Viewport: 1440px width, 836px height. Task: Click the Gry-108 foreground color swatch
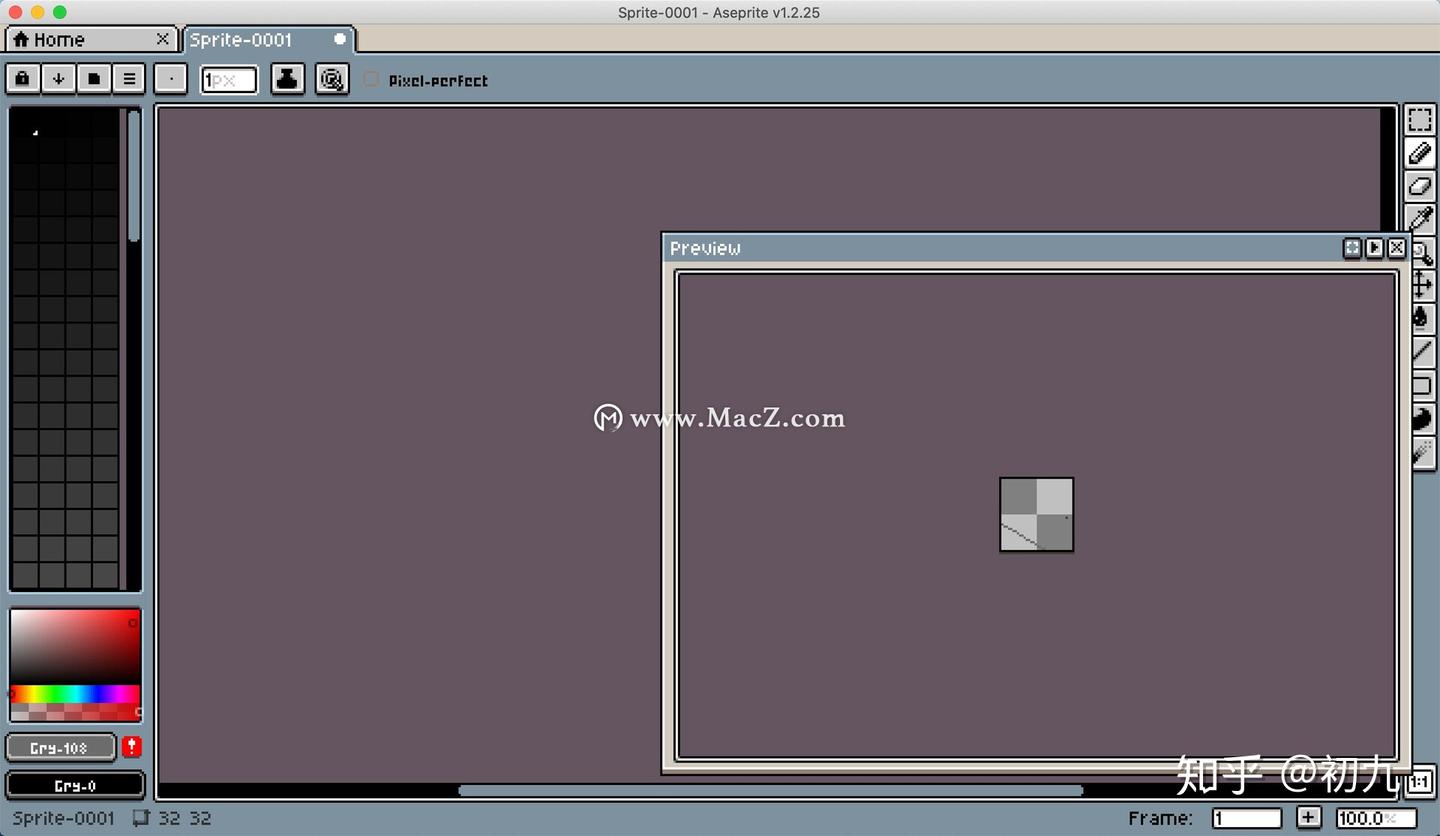[x=61, y=747]
